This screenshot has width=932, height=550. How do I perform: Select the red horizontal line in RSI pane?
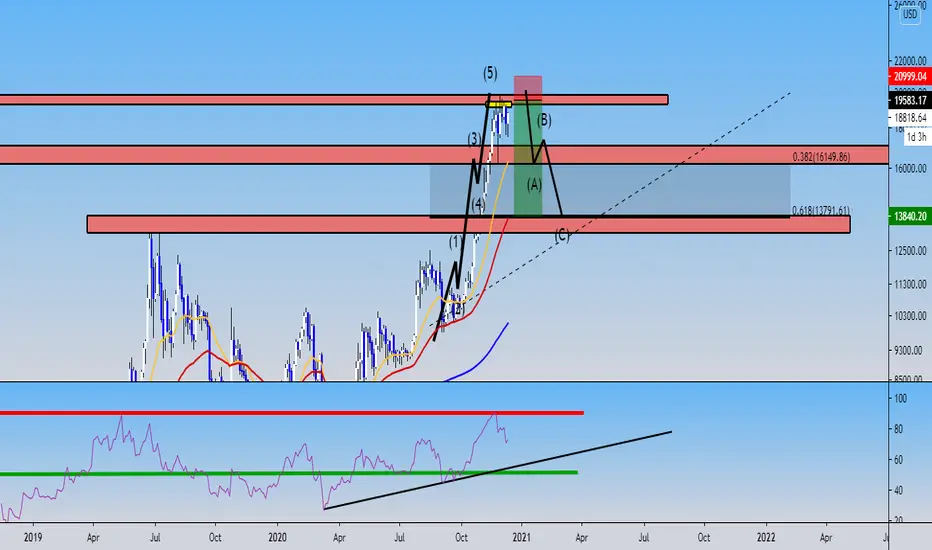(291, 413)
